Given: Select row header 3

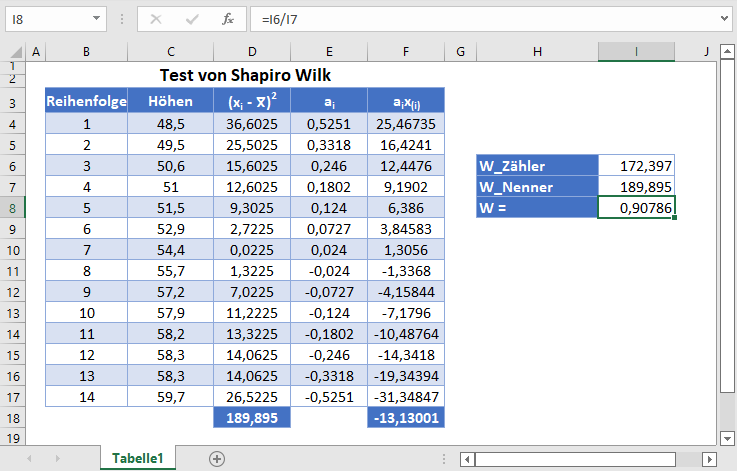Looking at the screenshot, I should 13,102.
